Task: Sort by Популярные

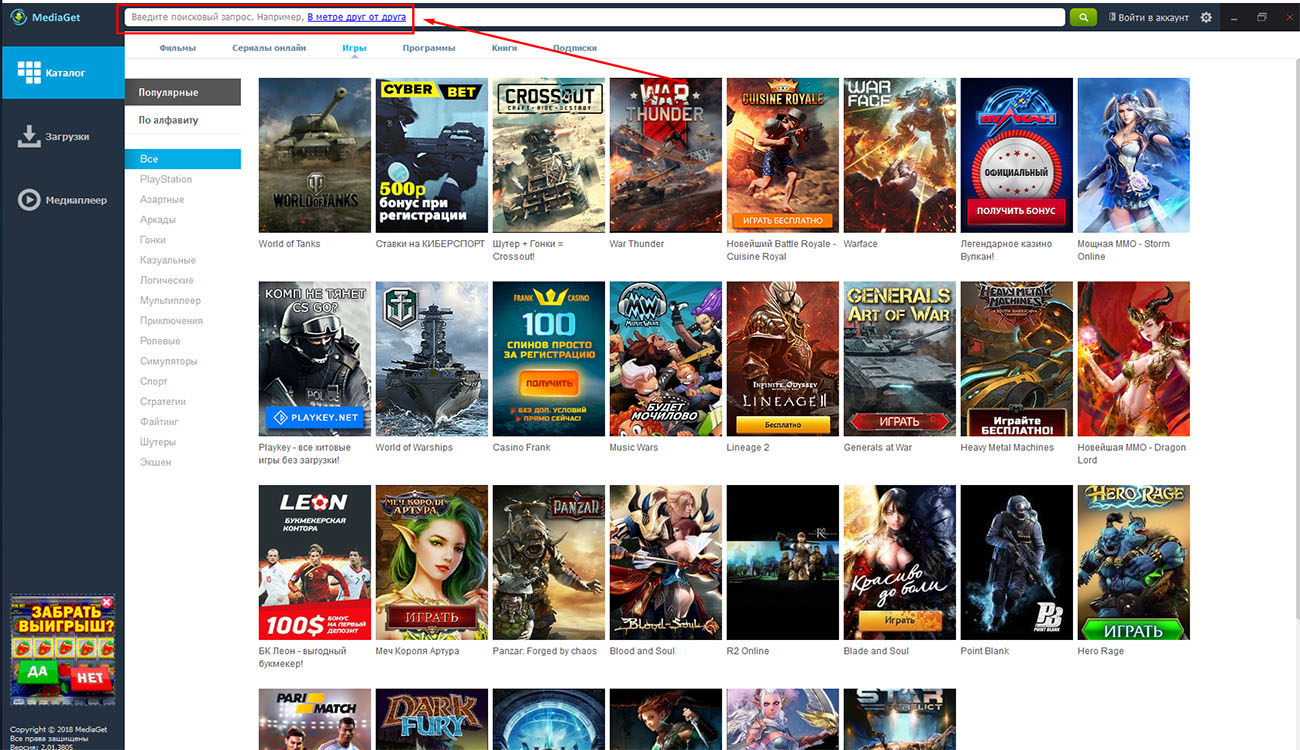Action: click(183, 92)
